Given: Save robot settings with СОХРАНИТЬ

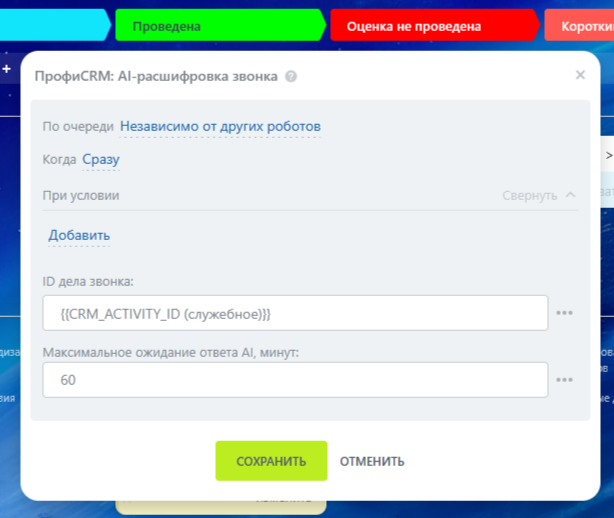Looking at the screenshot, I should tap(271, 461).
